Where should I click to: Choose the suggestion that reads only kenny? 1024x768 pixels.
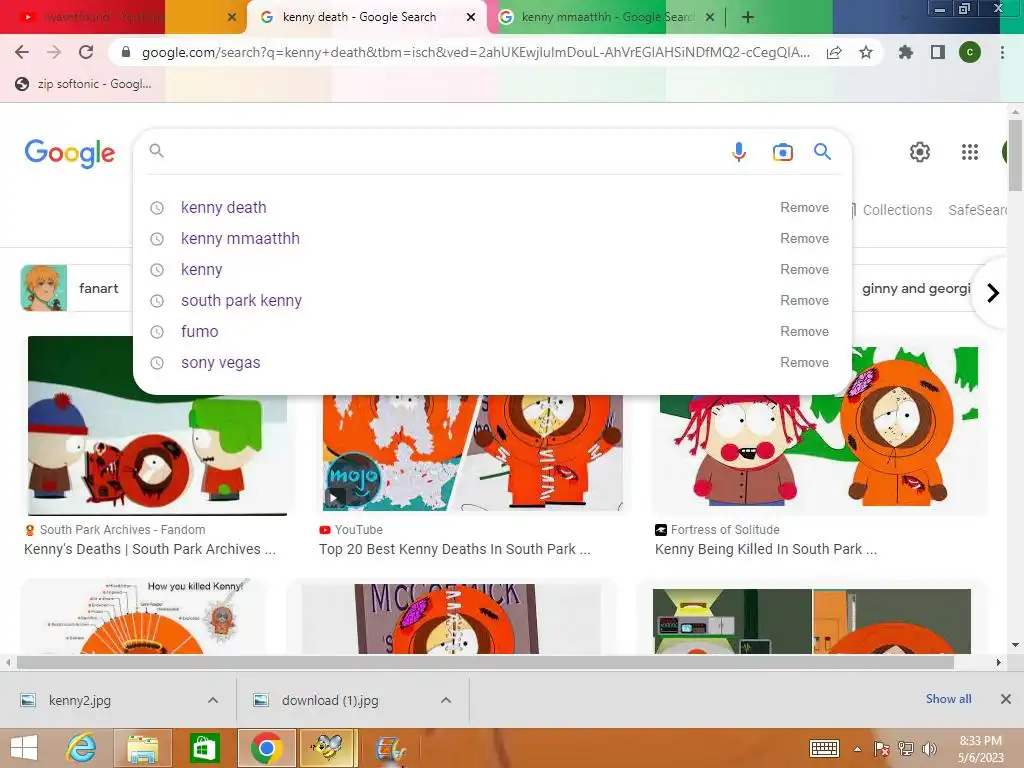pos(201,270)
